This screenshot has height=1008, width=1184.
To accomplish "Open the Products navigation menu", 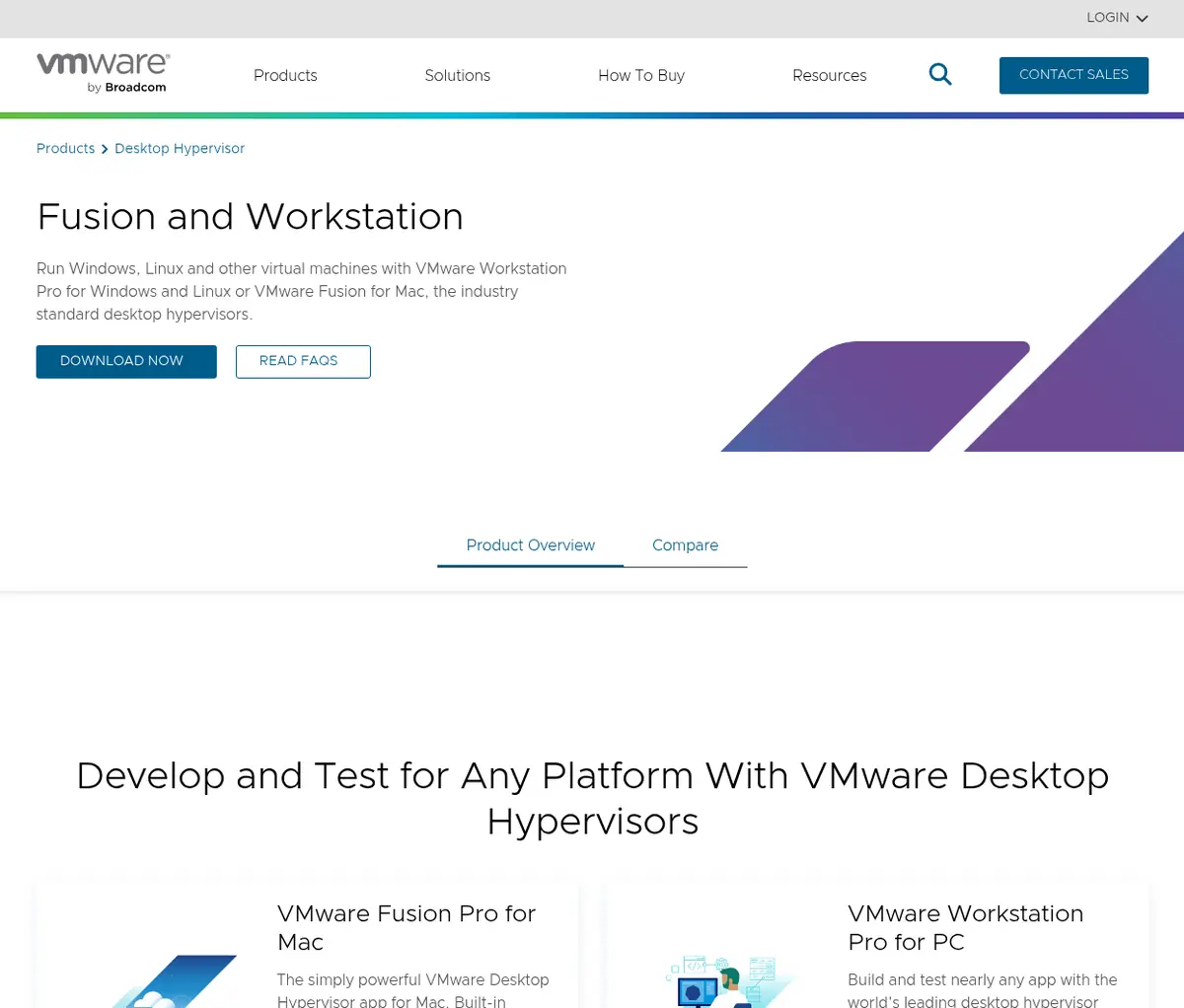I will pos(285,75).
